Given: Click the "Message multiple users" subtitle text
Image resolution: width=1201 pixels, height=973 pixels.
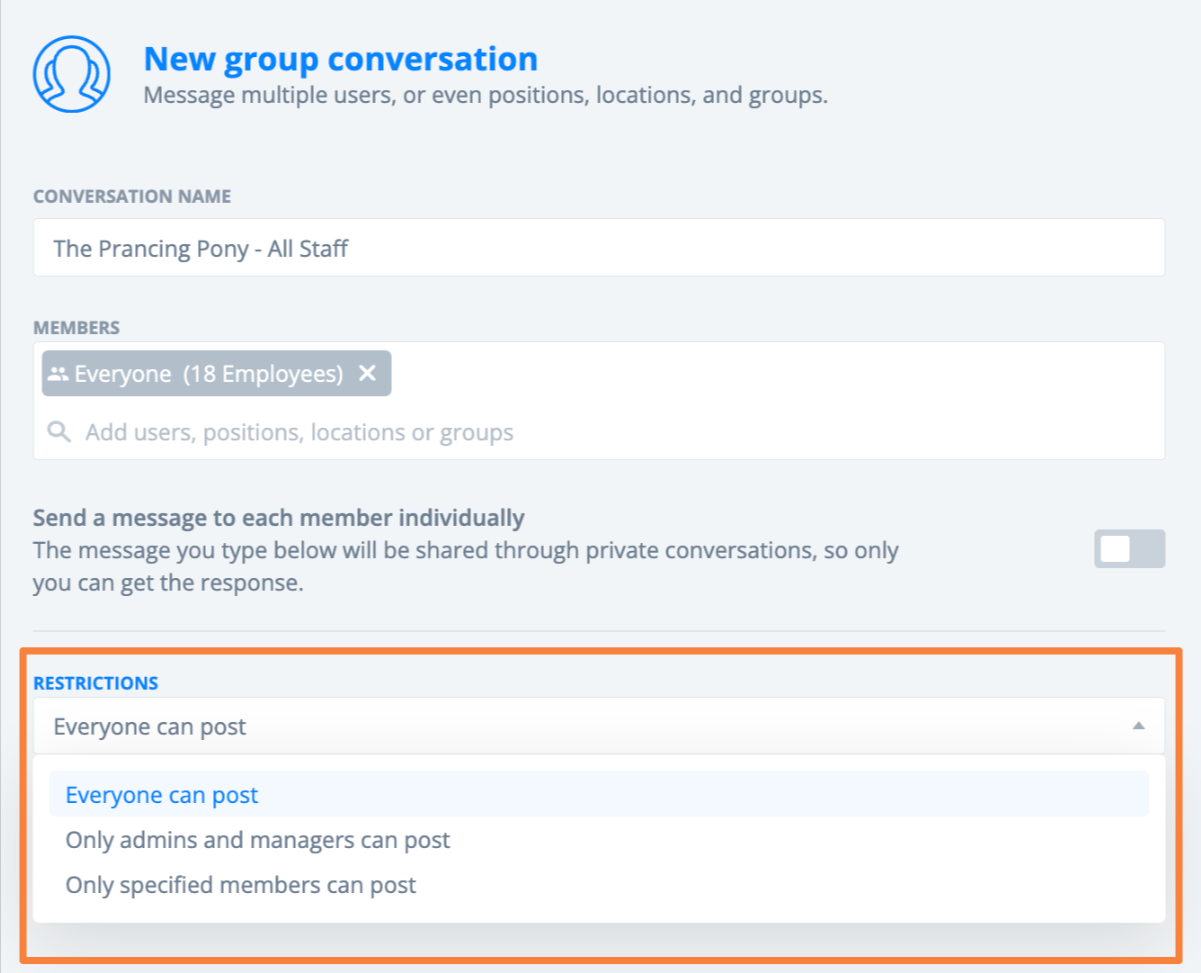Looking at the screenshot, I should (x=485, y=96).
